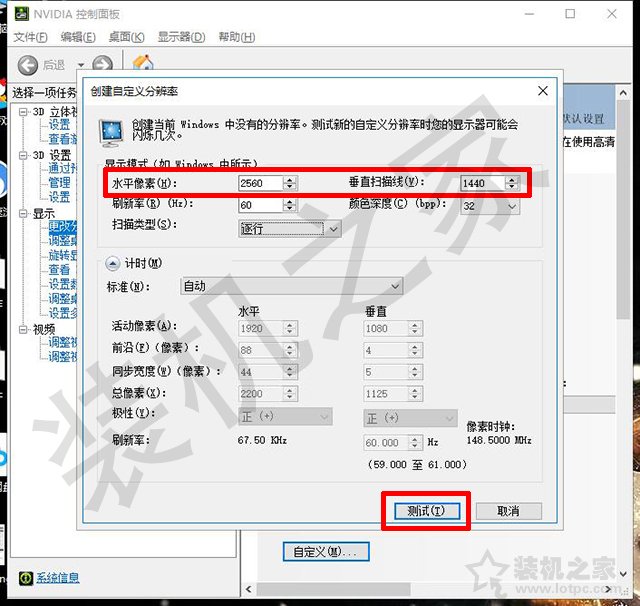The width and height of the screenshot is (640, 606).
Task: Open the 编辑(E) menu
Action: click(78, 37)
